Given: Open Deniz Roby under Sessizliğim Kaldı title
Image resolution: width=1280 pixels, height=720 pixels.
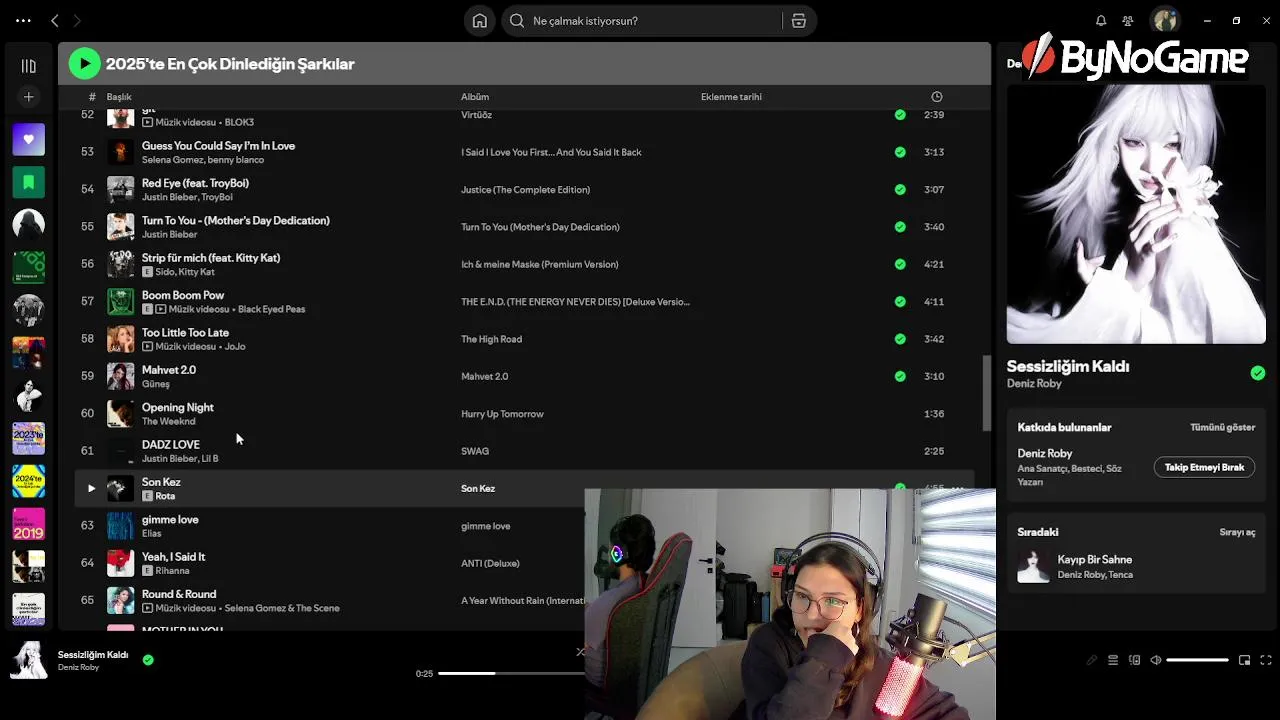Looking at the screenshot, I should click(1034, 384).
